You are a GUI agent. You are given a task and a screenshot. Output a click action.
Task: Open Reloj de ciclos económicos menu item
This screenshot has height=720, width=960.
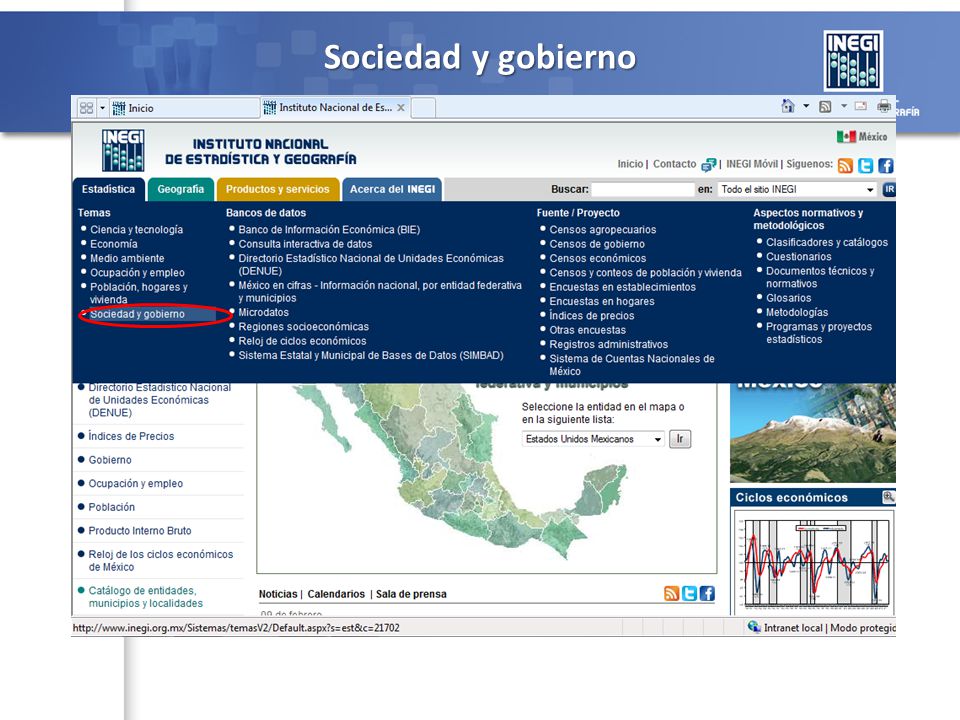click(302, 341)
